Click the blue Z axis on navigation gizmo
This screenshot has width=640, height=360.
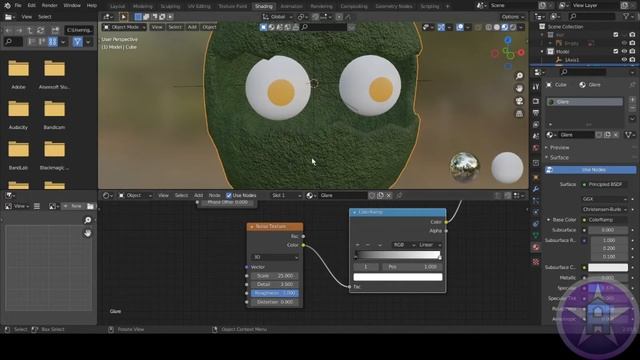[508, 40]
